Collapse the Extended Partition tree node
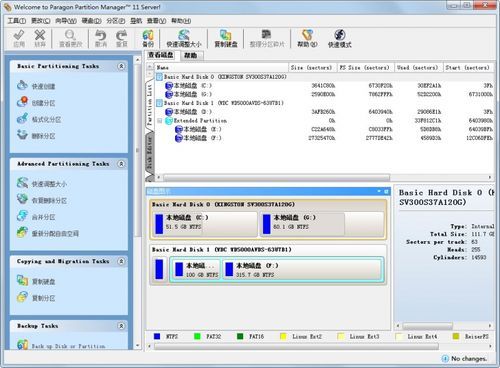 click(160, 120)
